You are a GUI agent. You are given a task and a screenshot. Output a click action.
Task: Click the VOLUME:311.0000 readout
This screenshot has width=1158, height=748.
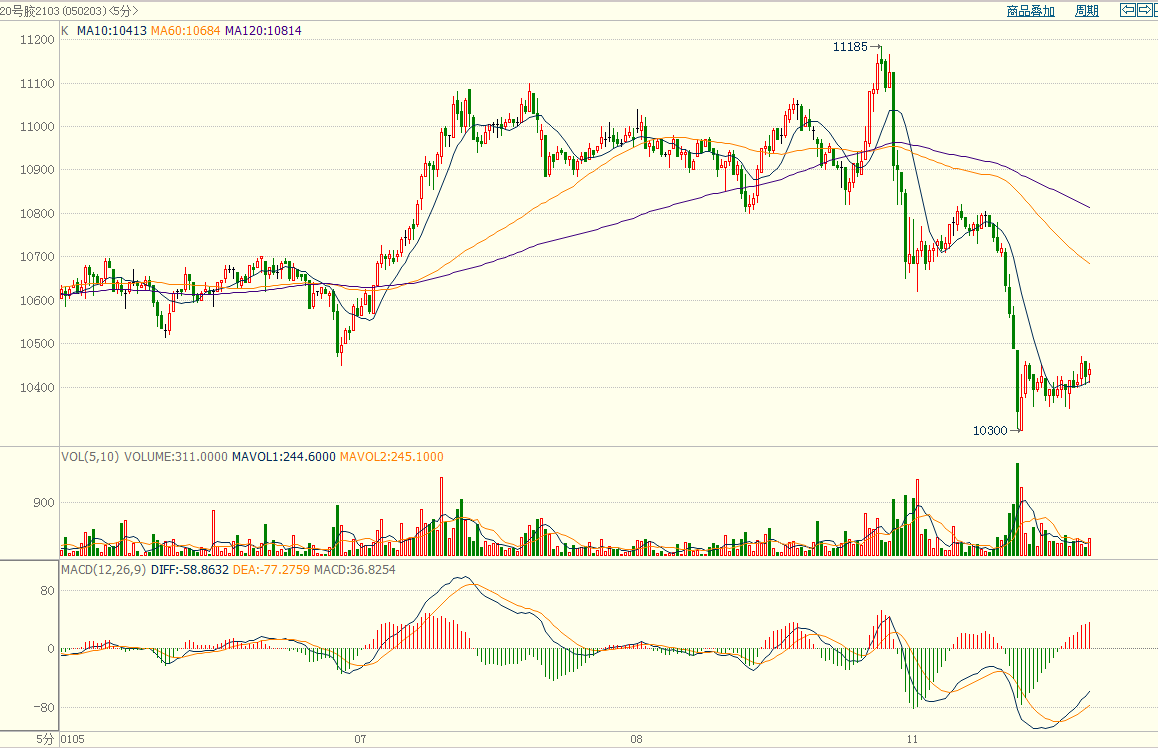click(x=176, y=457)
